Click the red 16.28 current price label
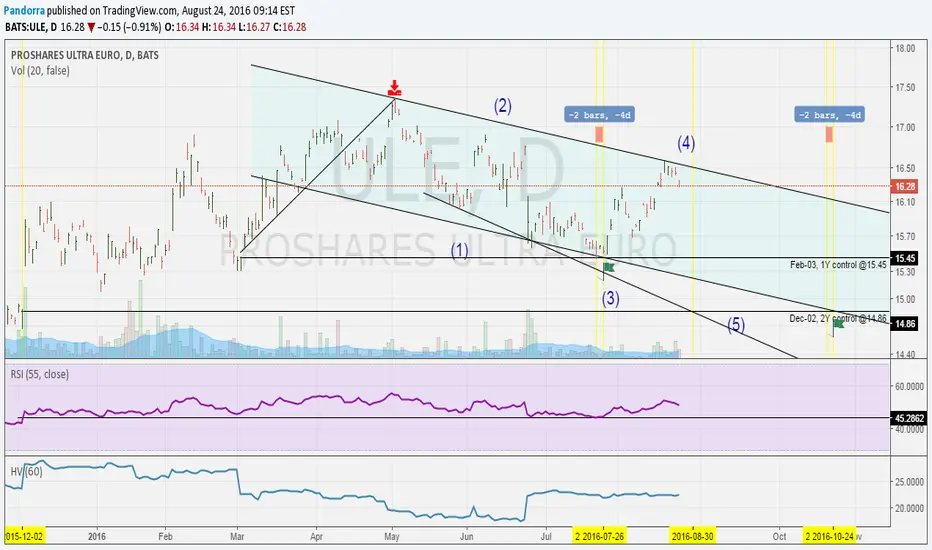The image size is (932, 550). pyautogui.click(x=905, y=186)
